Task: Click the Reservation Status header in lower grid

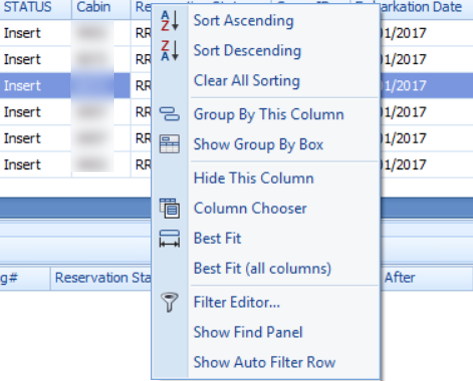Action: (x=101, y=278)
